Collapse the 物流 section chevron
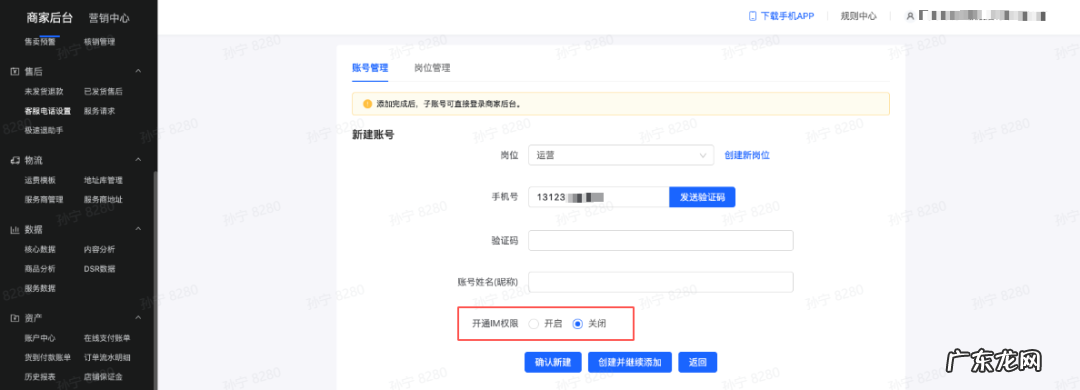The width and height of the screenshot is (1080, 390). point(138,160)
